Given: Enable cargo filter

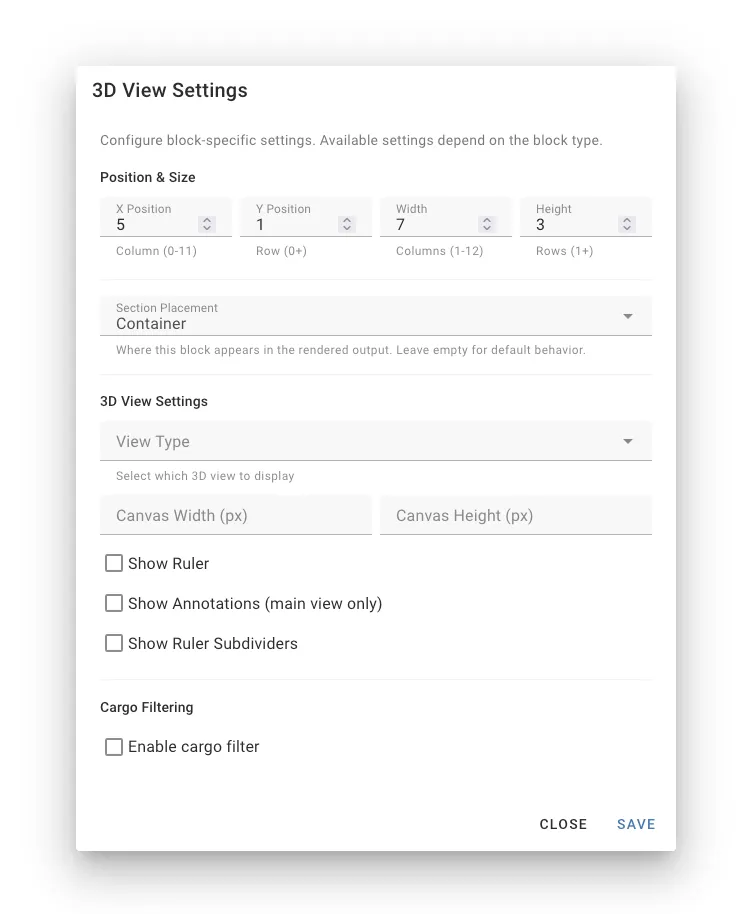Looking at the screenshot, I should point(113,746).
